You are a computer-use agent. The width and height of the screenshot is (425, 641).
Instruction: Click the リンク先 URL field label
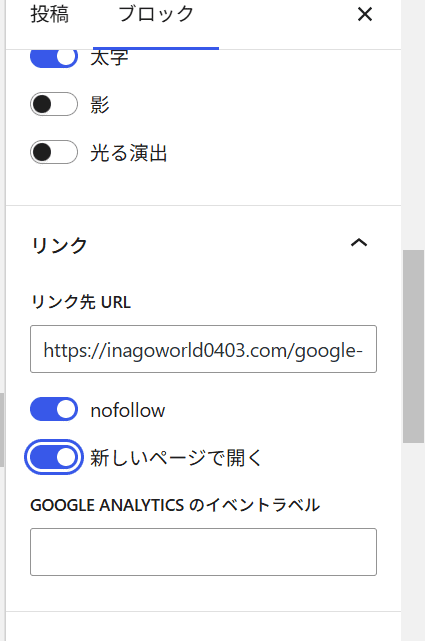point(81,302)
